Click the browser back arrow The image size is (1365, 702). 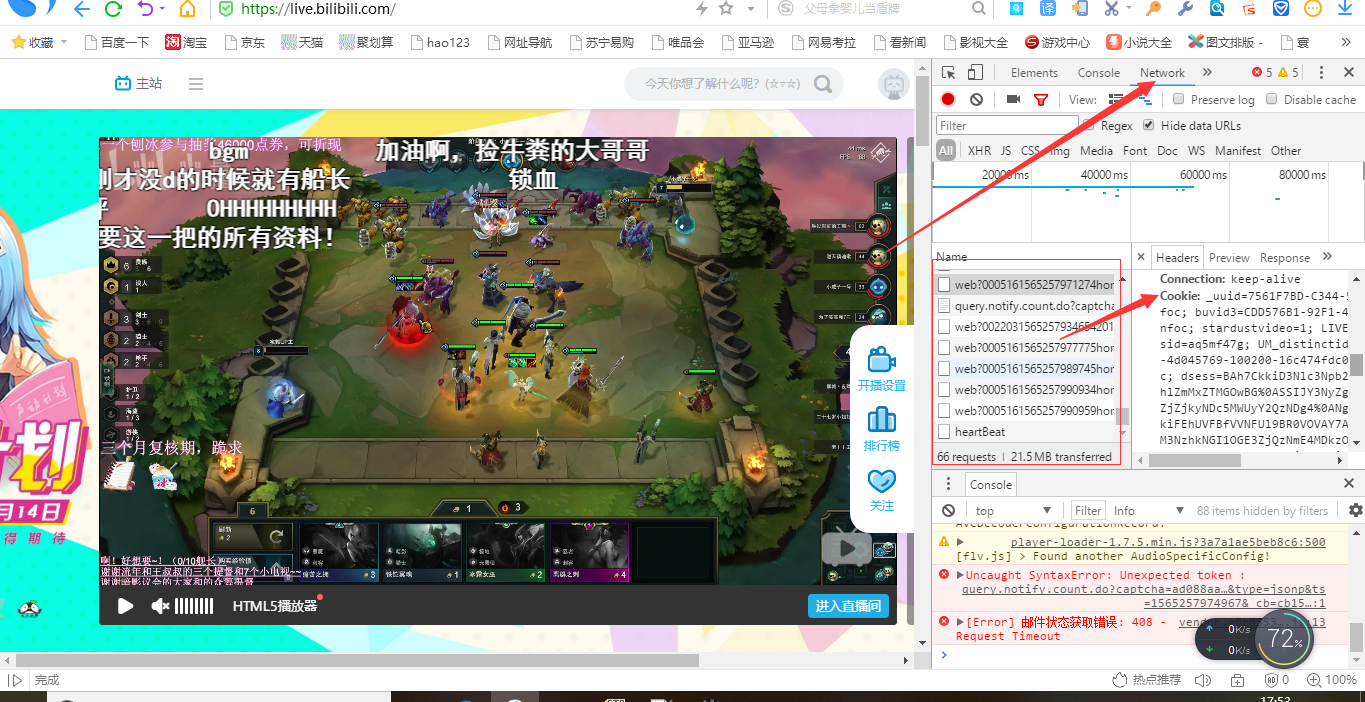point(82,10)
